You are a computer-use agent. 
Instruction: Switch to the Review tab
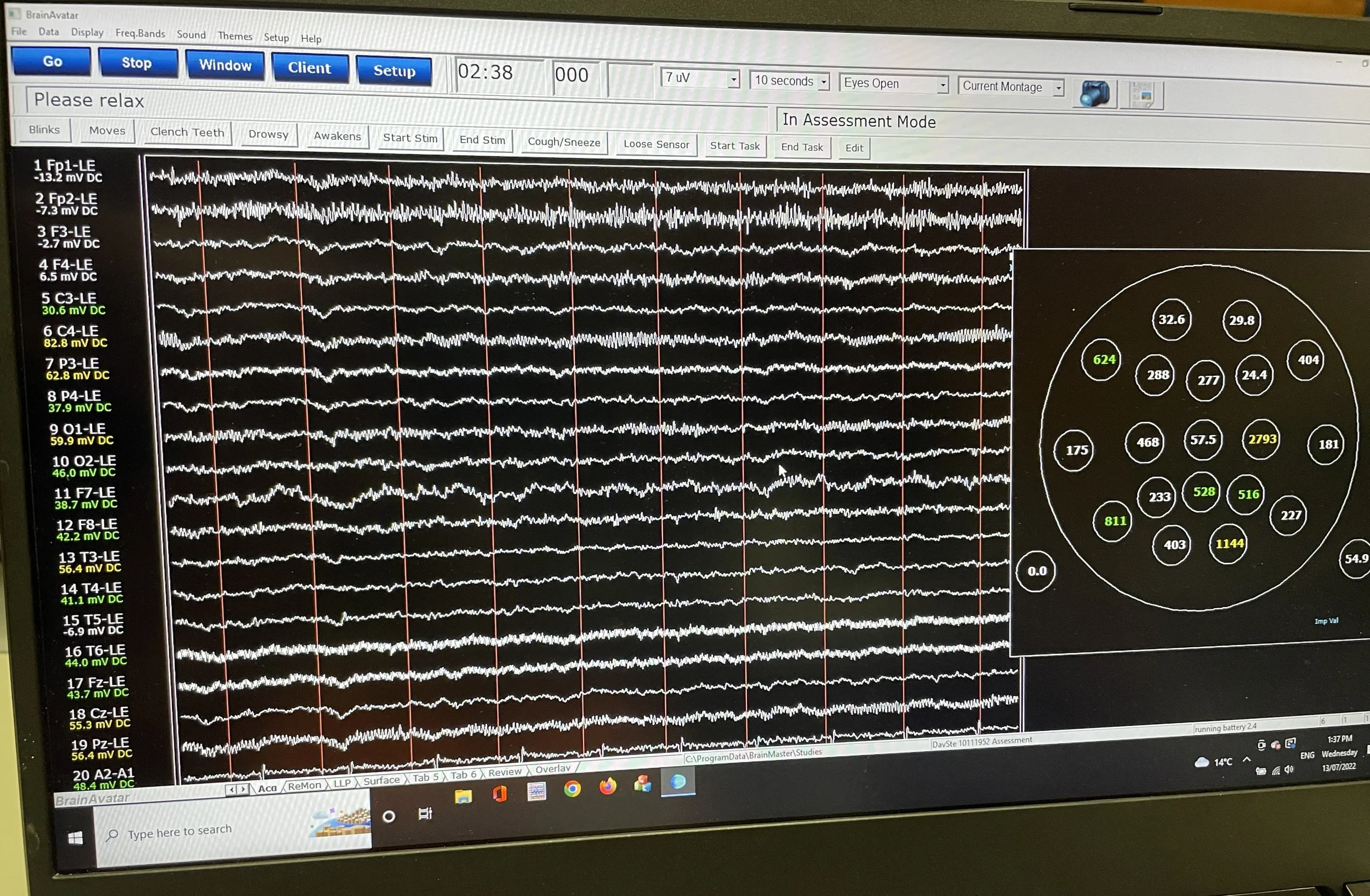click(504, 772)
